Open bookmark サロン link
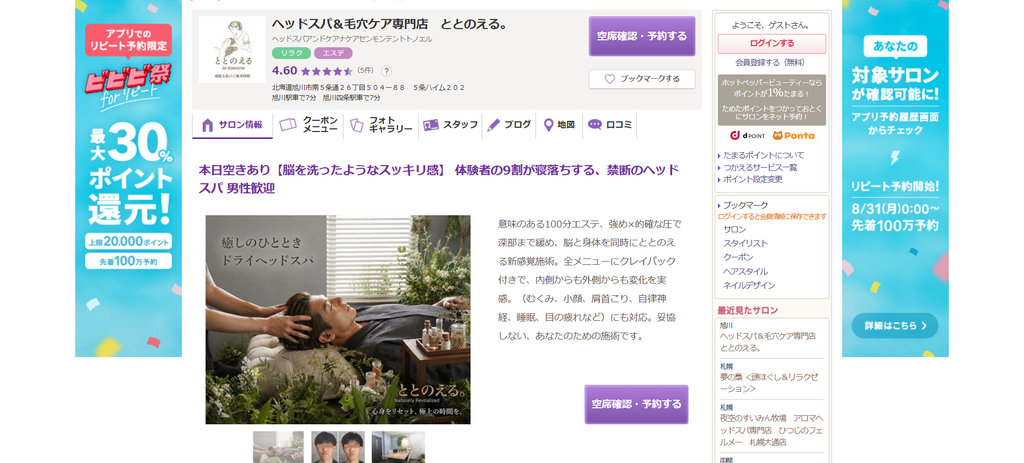The height and width of the screenshot is (463, 1024). [x=735, y=229]
